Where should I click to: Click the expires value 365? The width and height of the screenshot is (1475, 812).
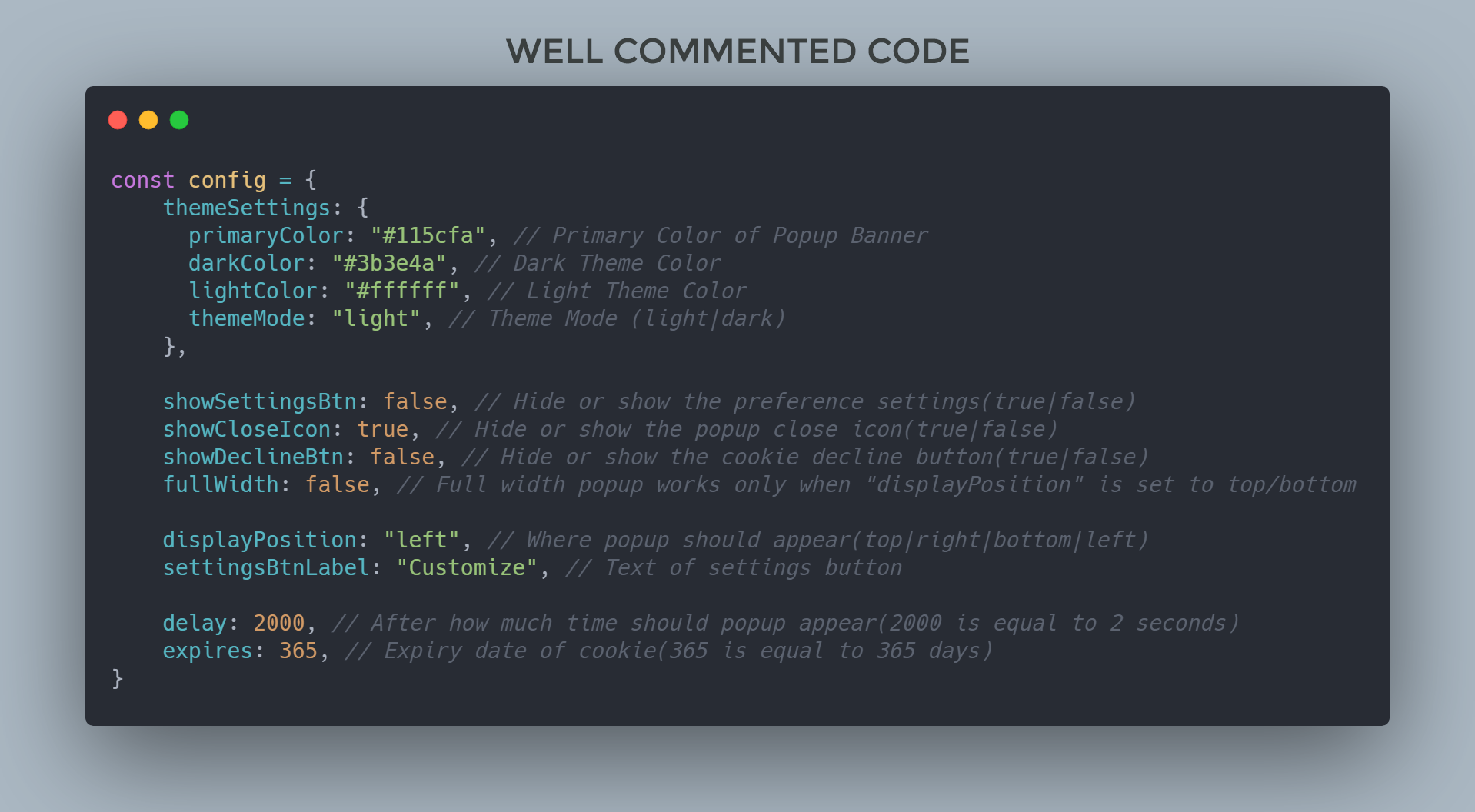(x=298, y=651)
